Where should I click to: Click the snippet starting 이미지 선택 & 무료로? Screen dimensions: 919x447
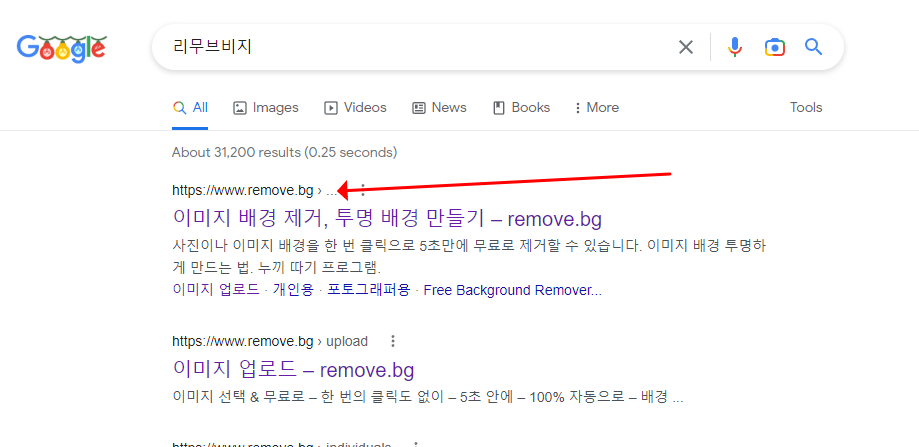(428, 397)
